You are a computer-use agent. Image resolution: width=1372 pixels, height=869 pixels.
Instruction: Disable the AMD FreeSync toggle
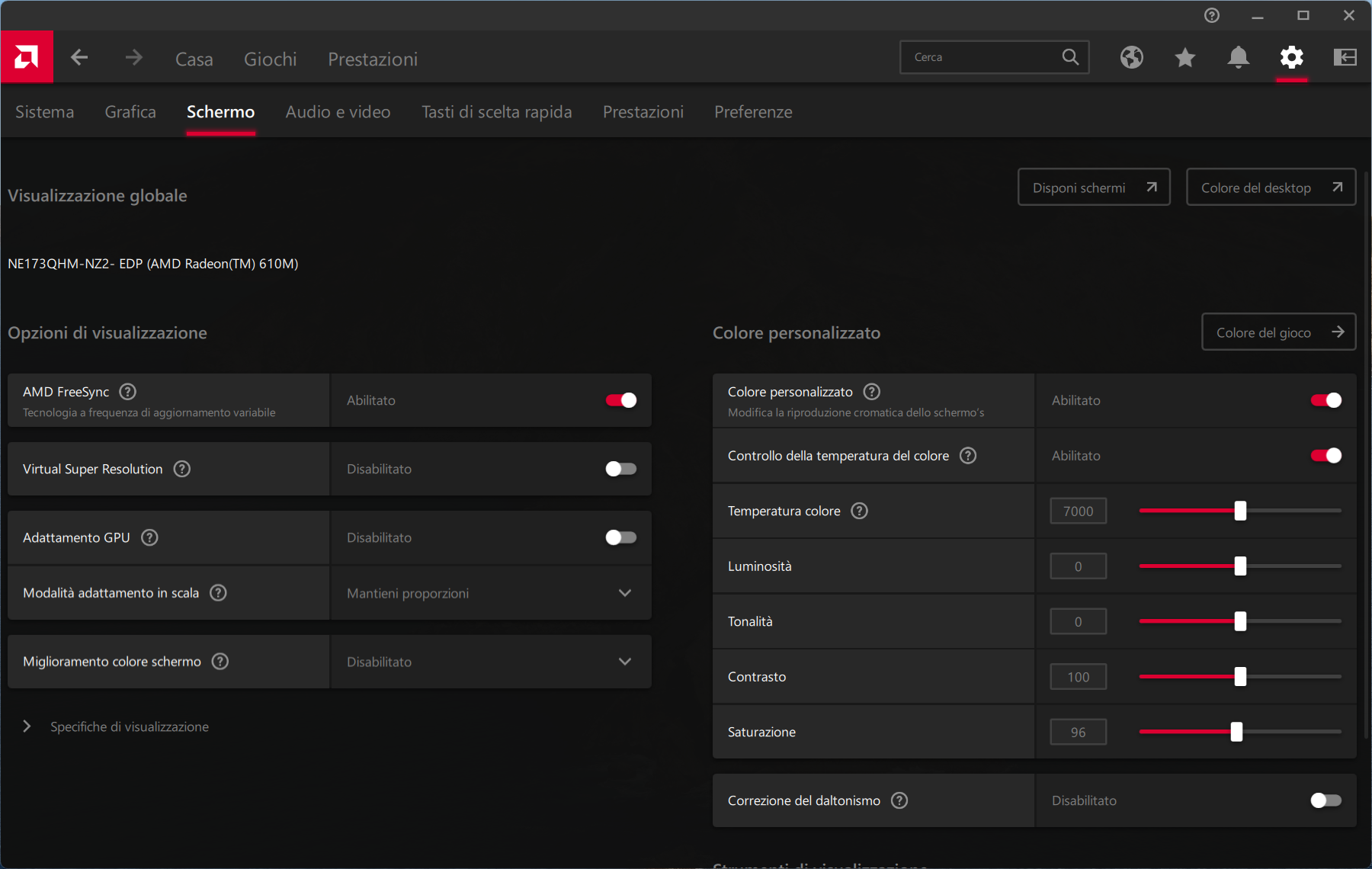coord(620,400)
